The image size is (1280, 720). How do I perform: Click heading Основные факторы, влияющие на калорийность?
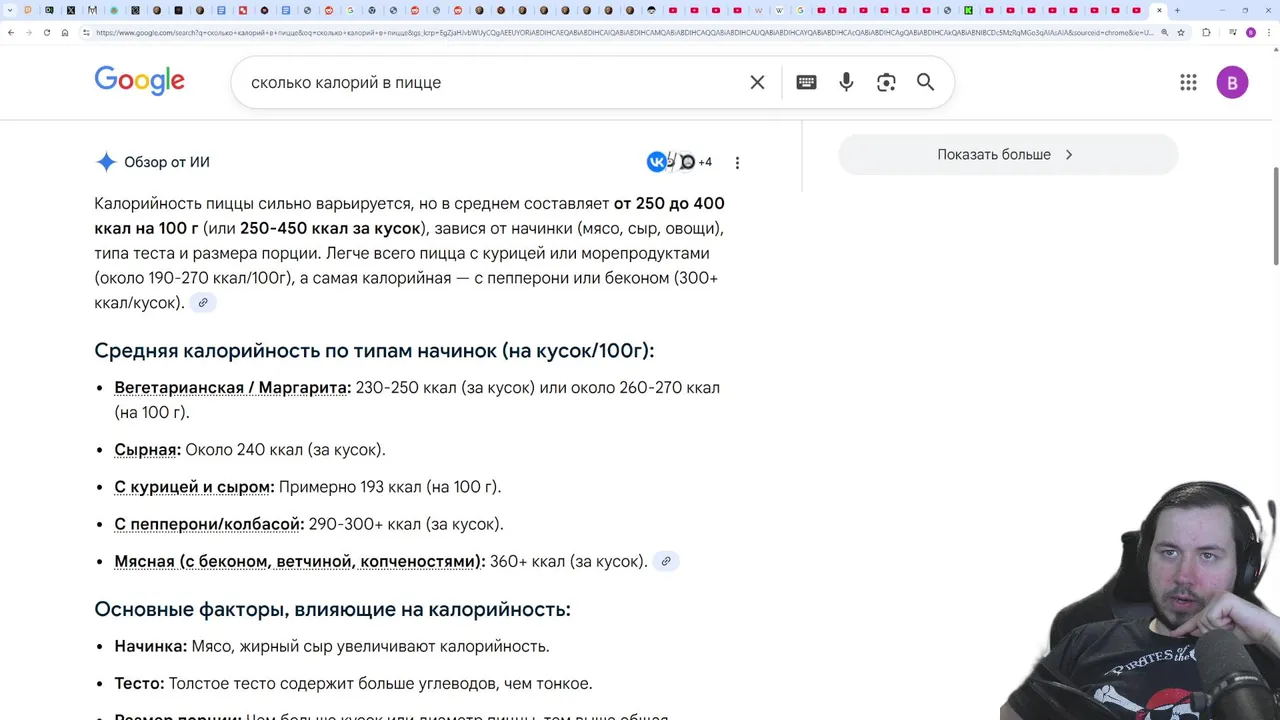(332, 609)
